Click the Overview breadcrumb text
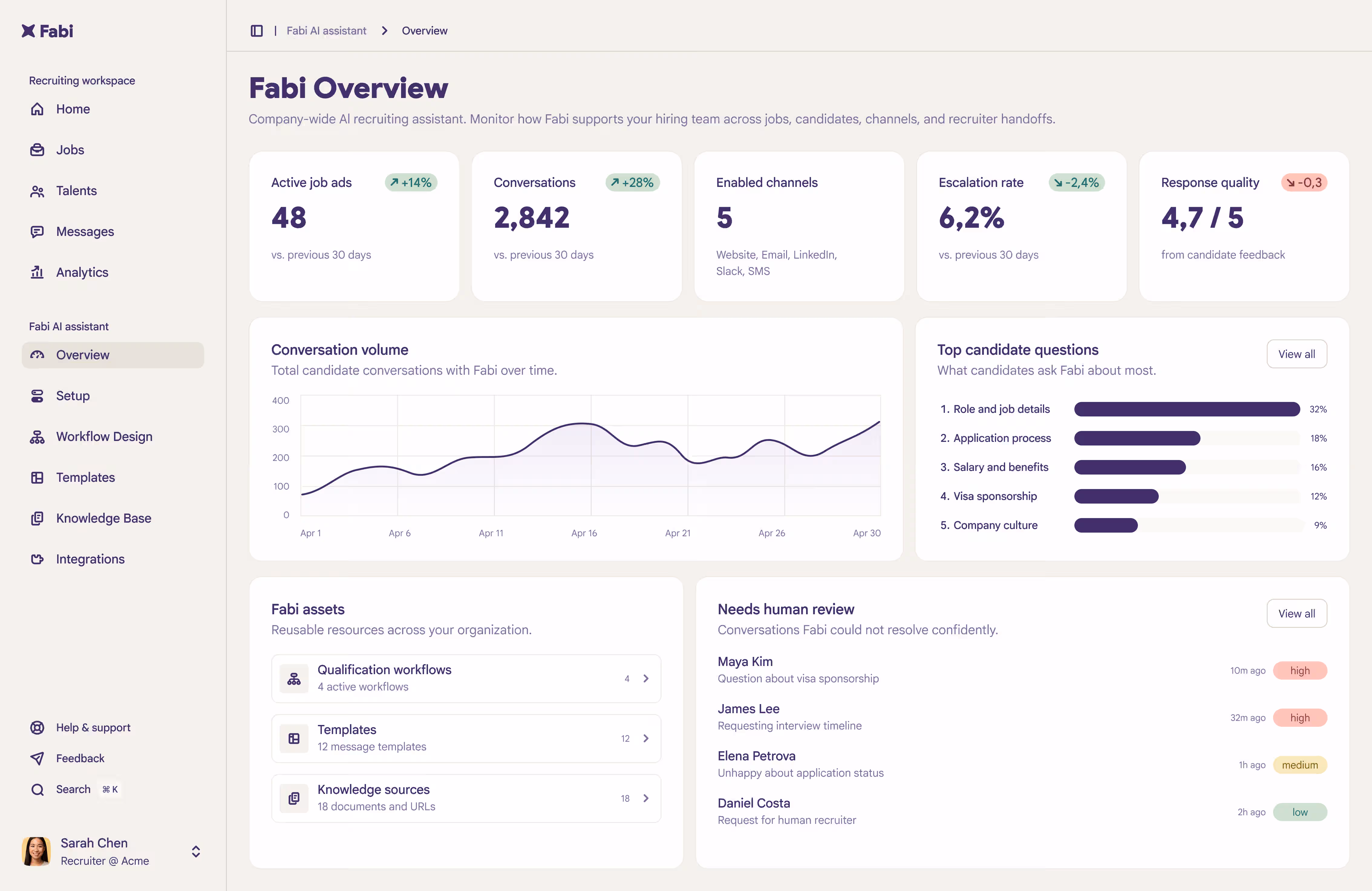1372x891 pixels. click(424, 31)
